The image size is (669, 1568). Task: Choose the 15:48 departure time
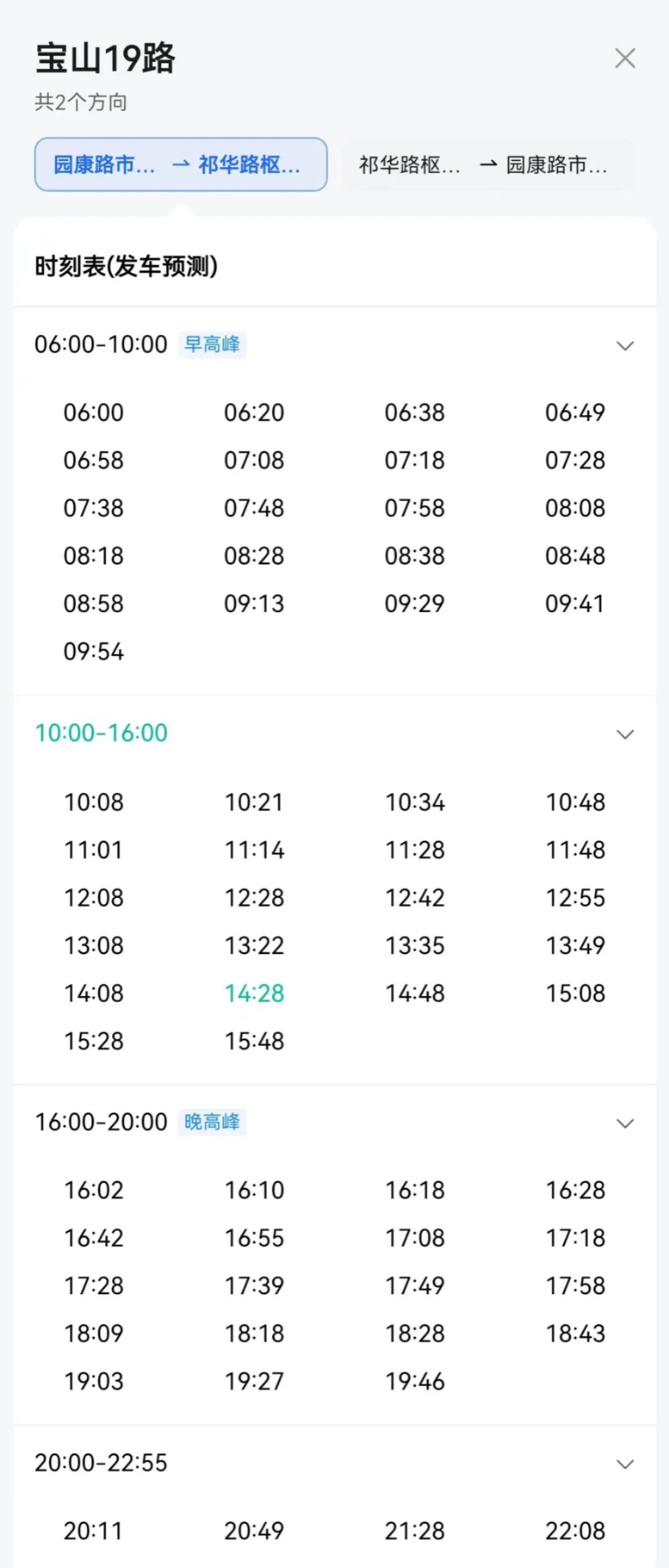pyautogui.click(x=254, y=1041)
